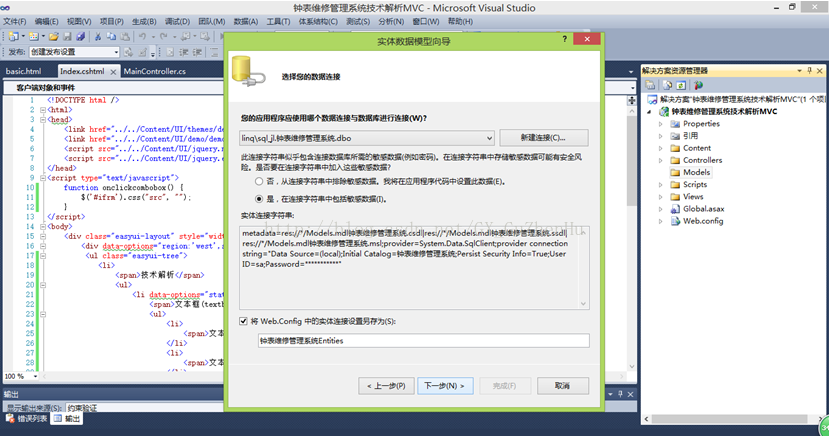Select 'Yes, include sensitive data' radio option
Viewport: 829px width, 436px height.
(259, 199)
